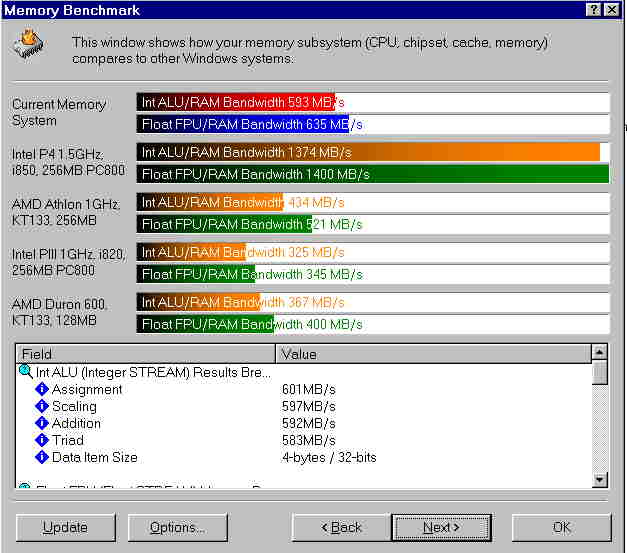Click the Field column header

point(146,354)
